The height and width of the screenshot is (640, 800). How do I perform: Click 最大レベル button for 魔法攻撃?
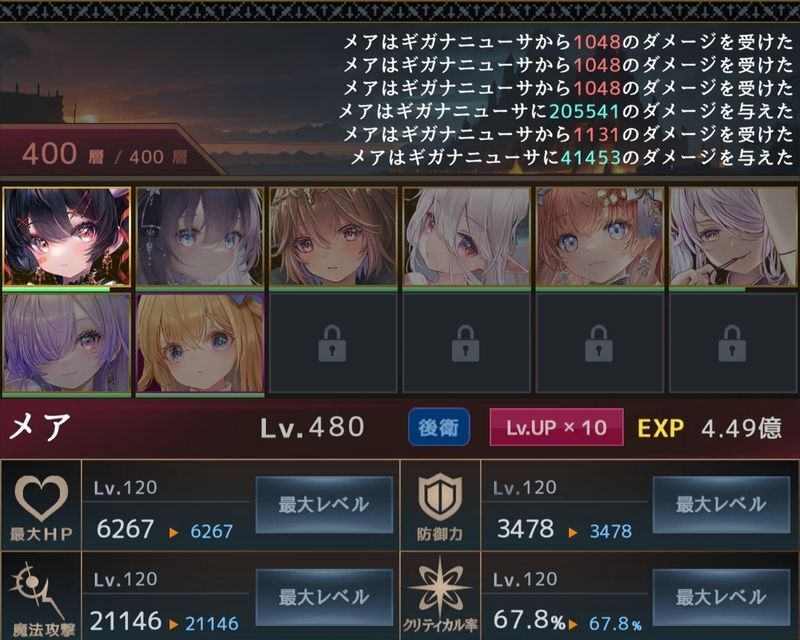pos(324,597)
